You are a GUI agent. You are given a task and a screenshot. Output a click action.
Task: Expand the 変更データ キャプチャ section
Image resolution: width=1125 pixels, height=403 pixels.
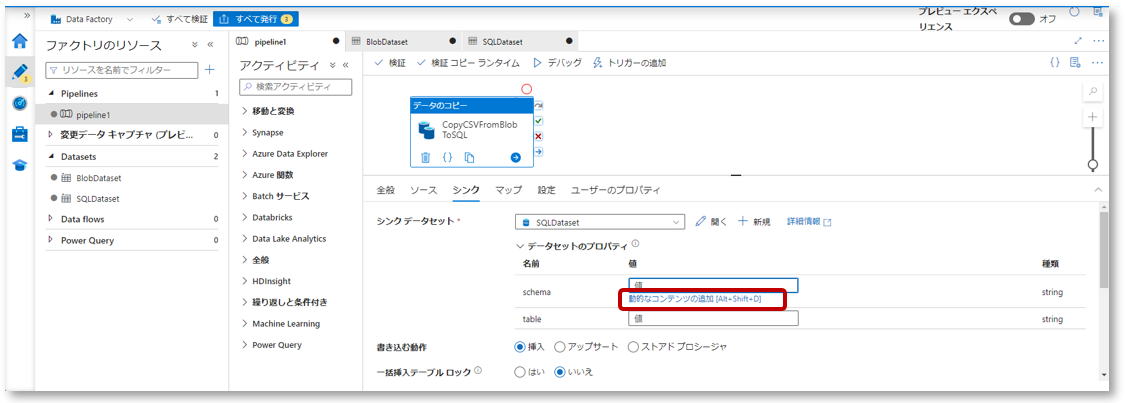click(x=51, y=135)
